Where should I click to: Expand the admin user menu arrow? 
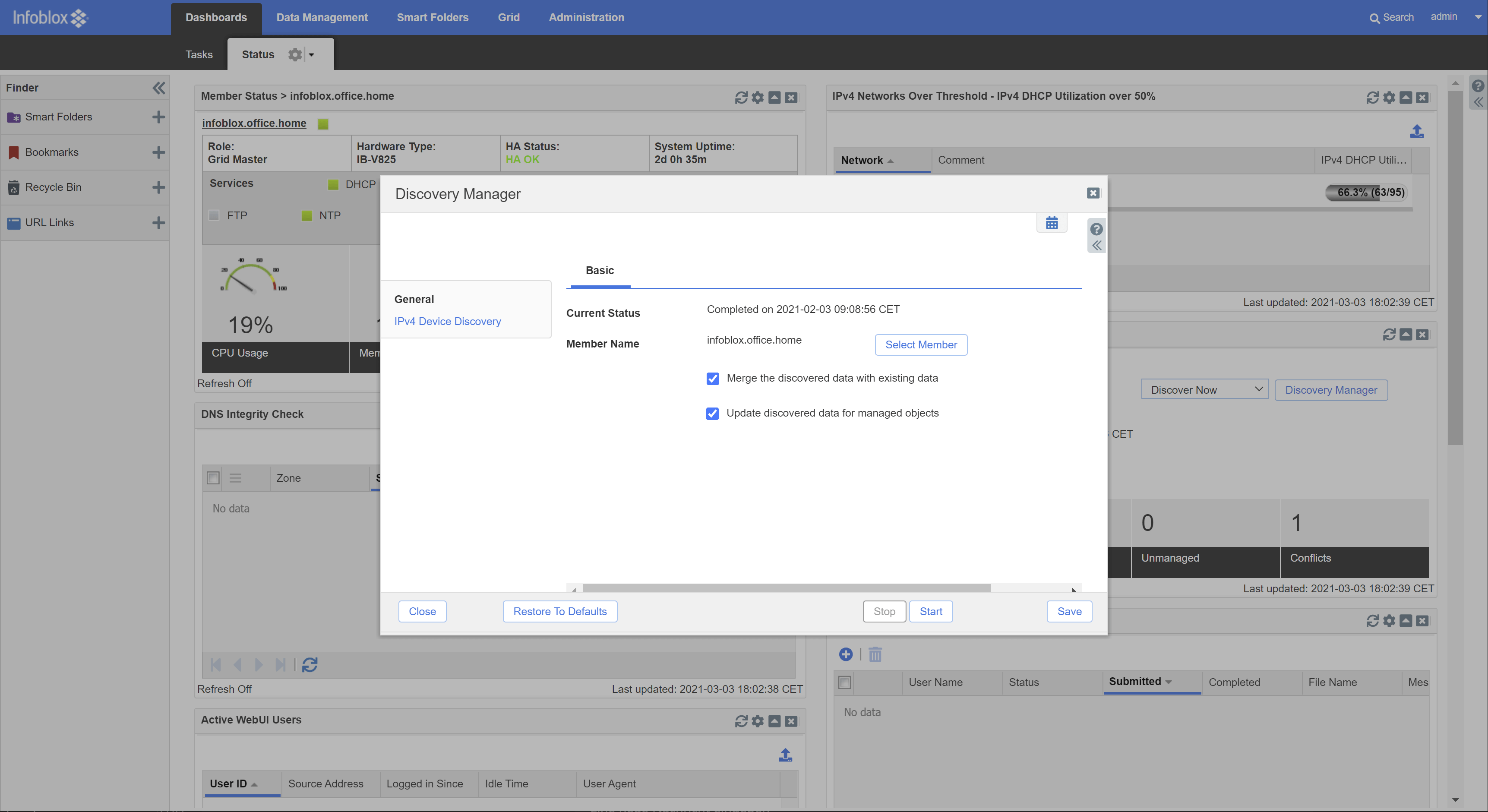(1478, 17)
